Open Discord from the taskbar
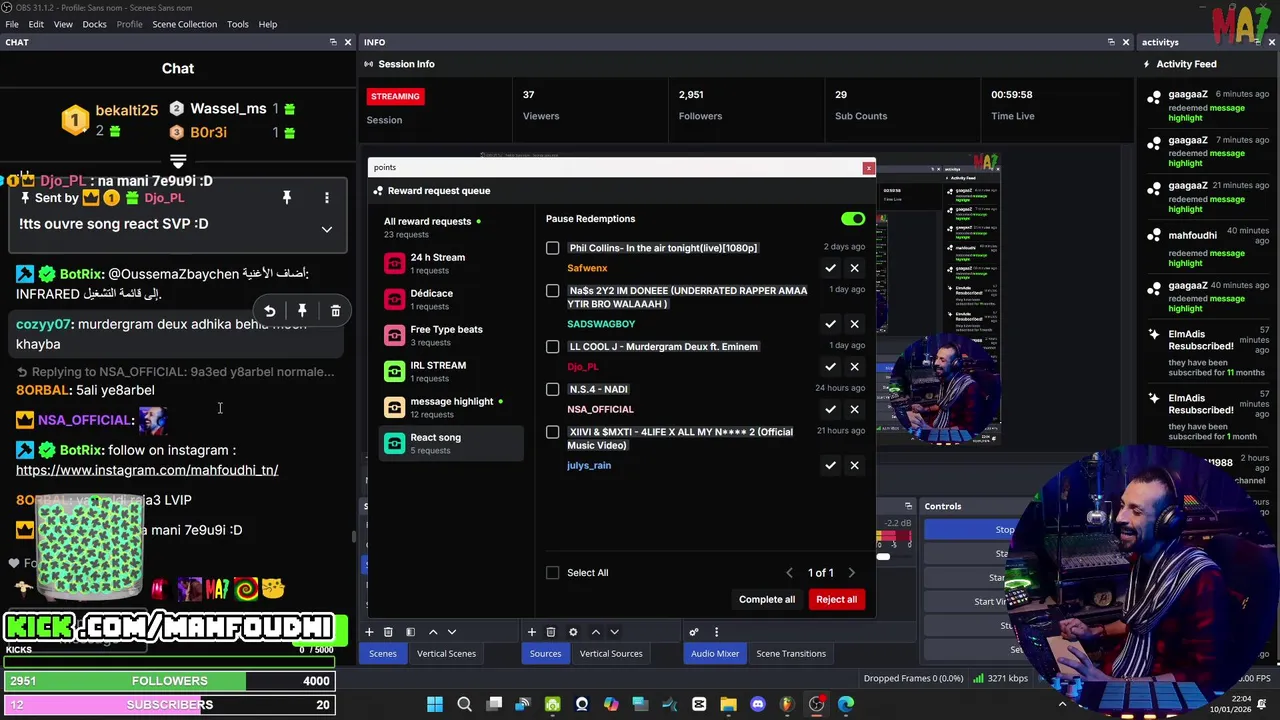The image size is (1280, 720). point(757,704)
